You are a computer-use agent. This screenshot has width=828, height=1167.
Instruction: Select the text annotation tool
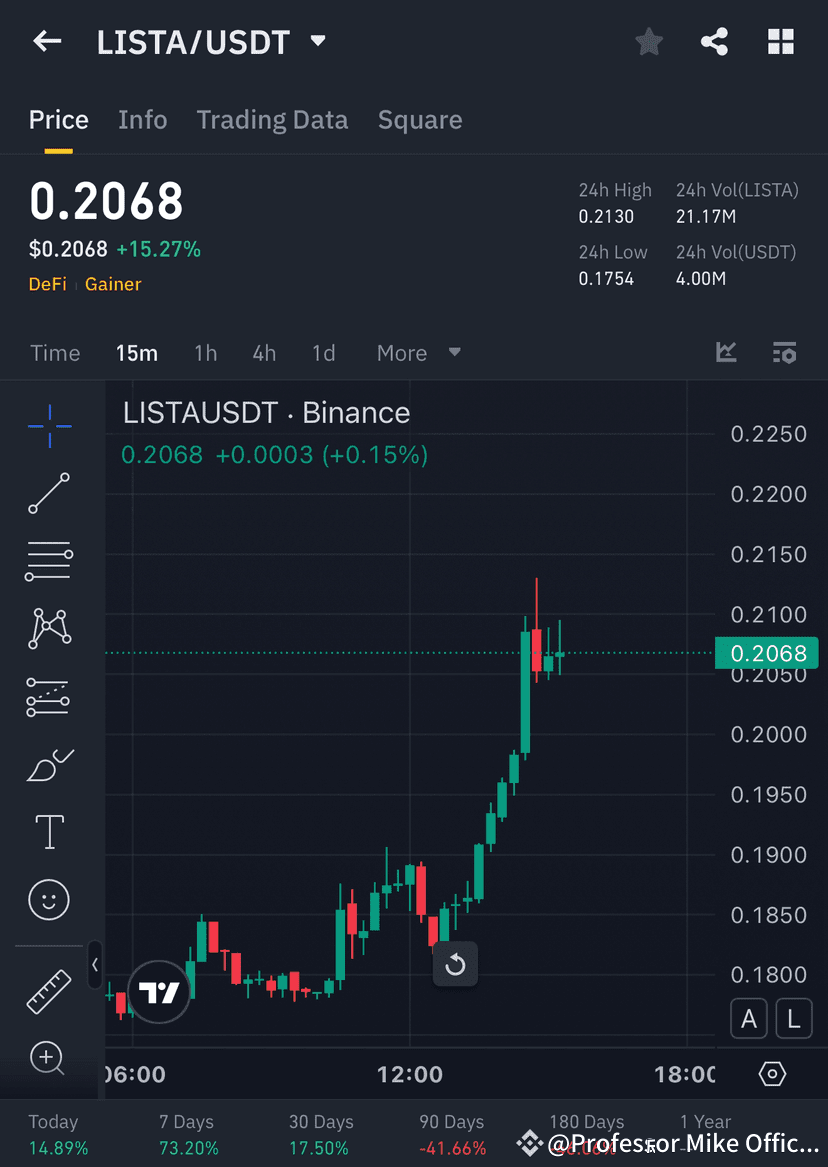[48, 831]
